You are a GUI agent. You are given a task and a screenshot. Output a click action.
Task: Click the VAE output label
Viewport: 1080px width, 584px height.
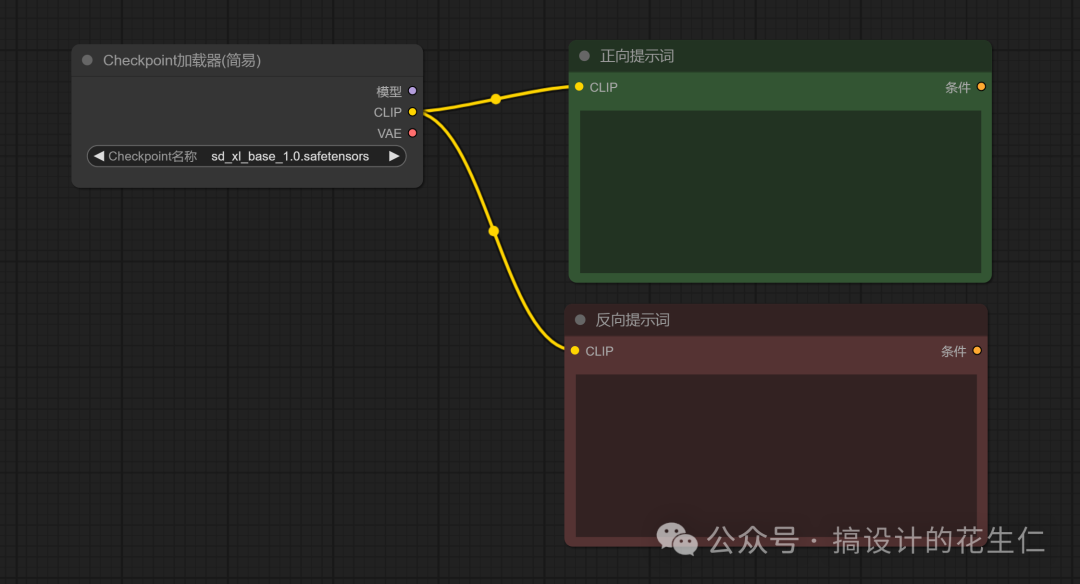(389, 134)
